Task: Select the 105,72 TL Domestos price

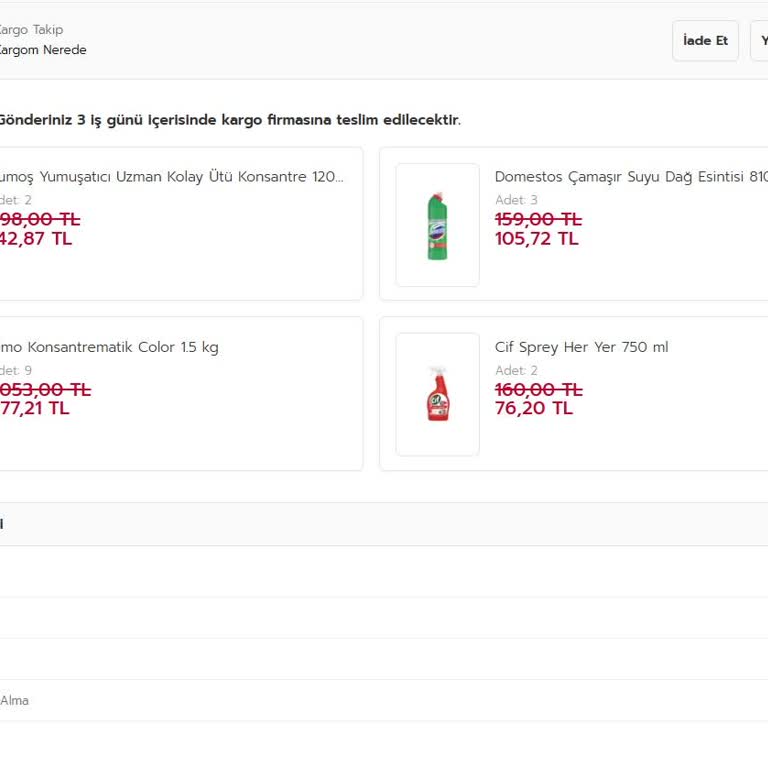Action: pos(536,239)
